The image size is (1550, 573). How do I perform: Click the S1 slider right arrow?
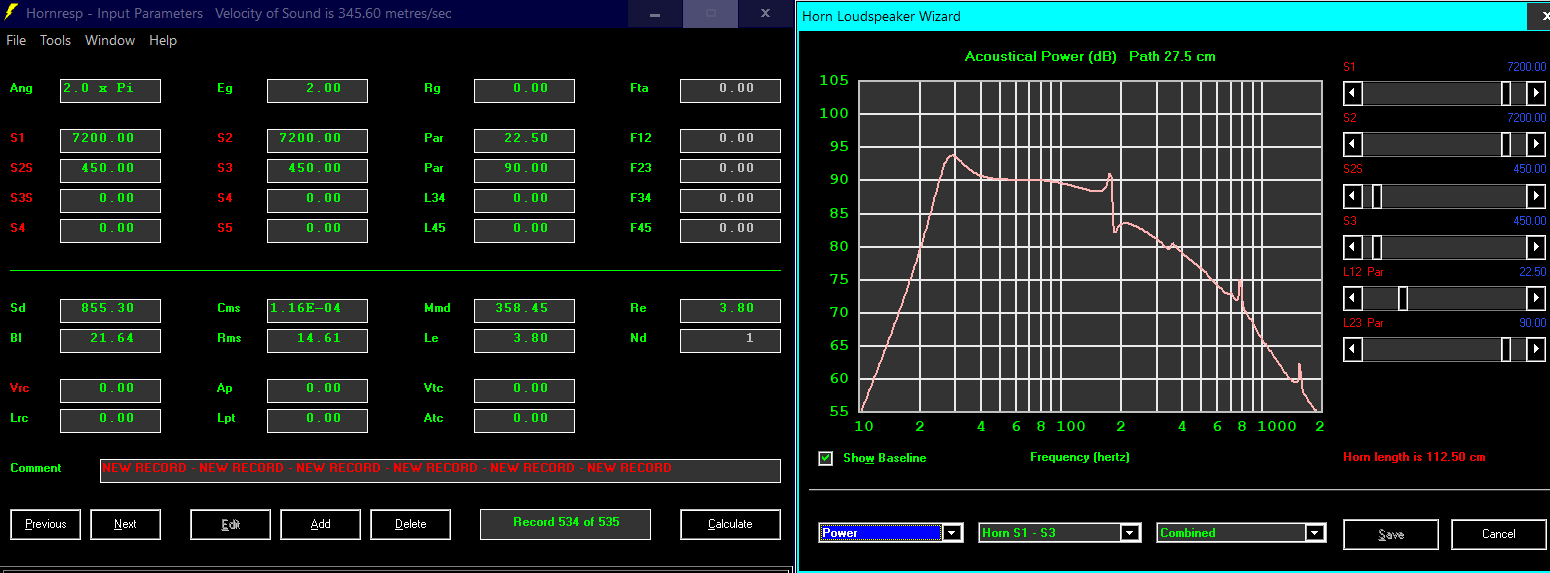1536,93
